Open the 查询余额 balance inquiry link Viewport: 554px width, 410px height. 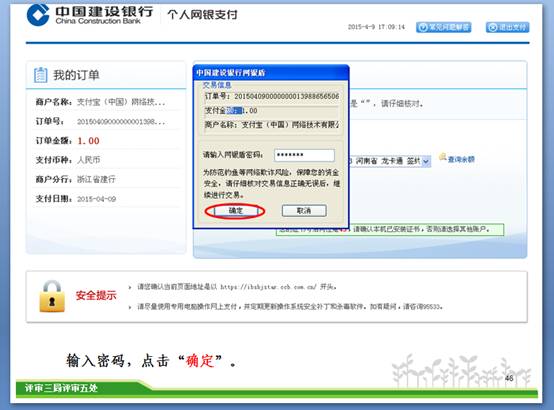[x=461, y=159]
